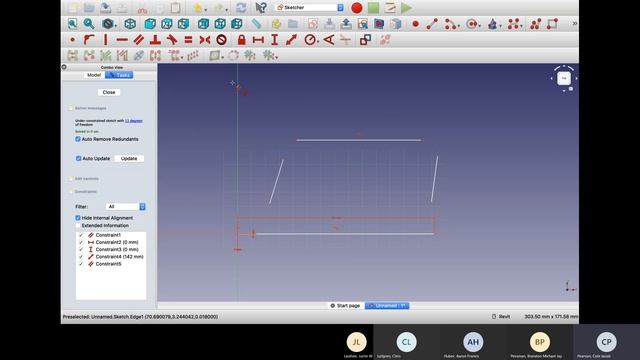
Task: Toggle the checkmark for Constraint4 (142 mm)
Action: click(x=81, y=257)
